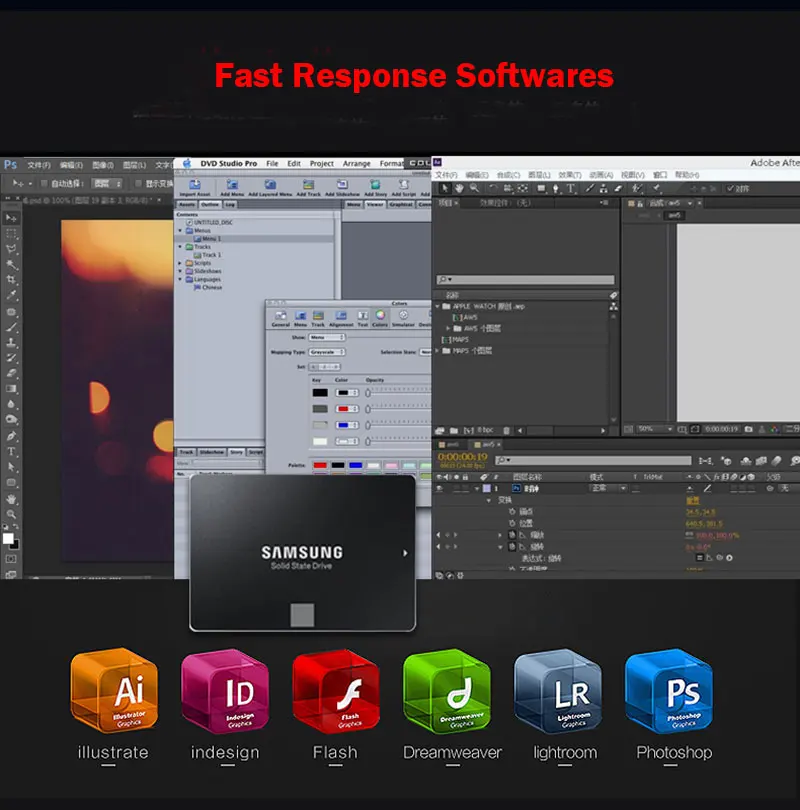
Task: Open the 正常 blend mode dropdown for layer 1
Action: click(607, 488)
